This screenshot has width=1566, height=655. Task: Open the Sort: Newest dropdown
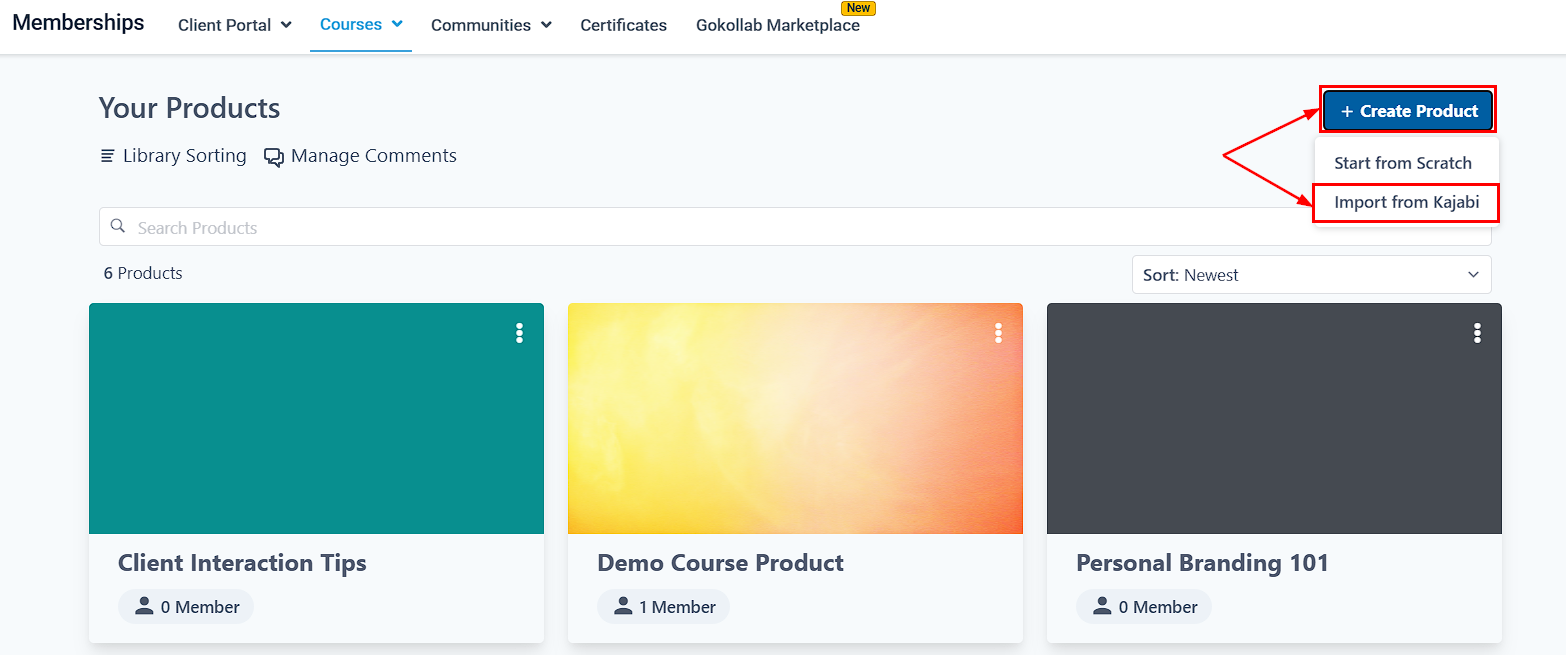coord(1311,275)
